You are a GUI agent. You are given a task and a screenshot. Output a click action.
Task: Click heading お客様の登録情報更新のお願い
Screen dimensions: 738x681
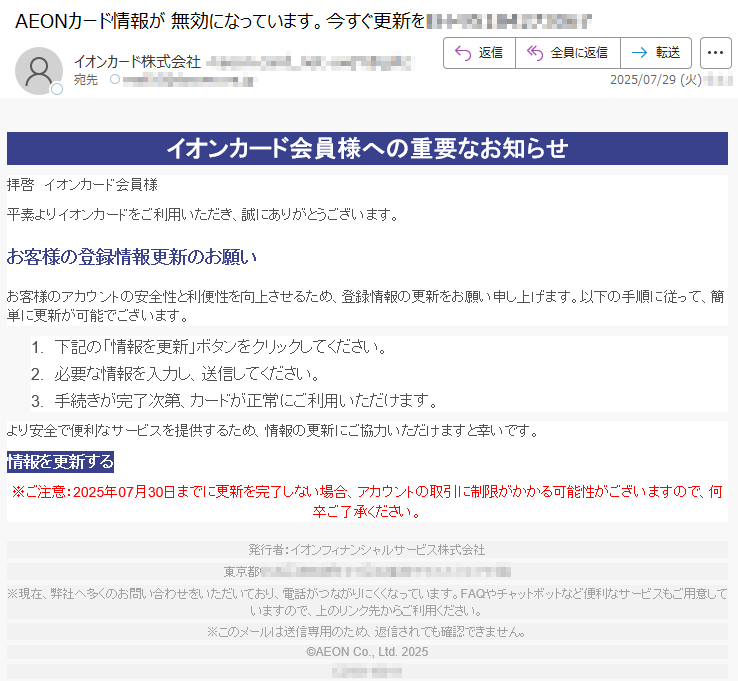tap(131, 257)
